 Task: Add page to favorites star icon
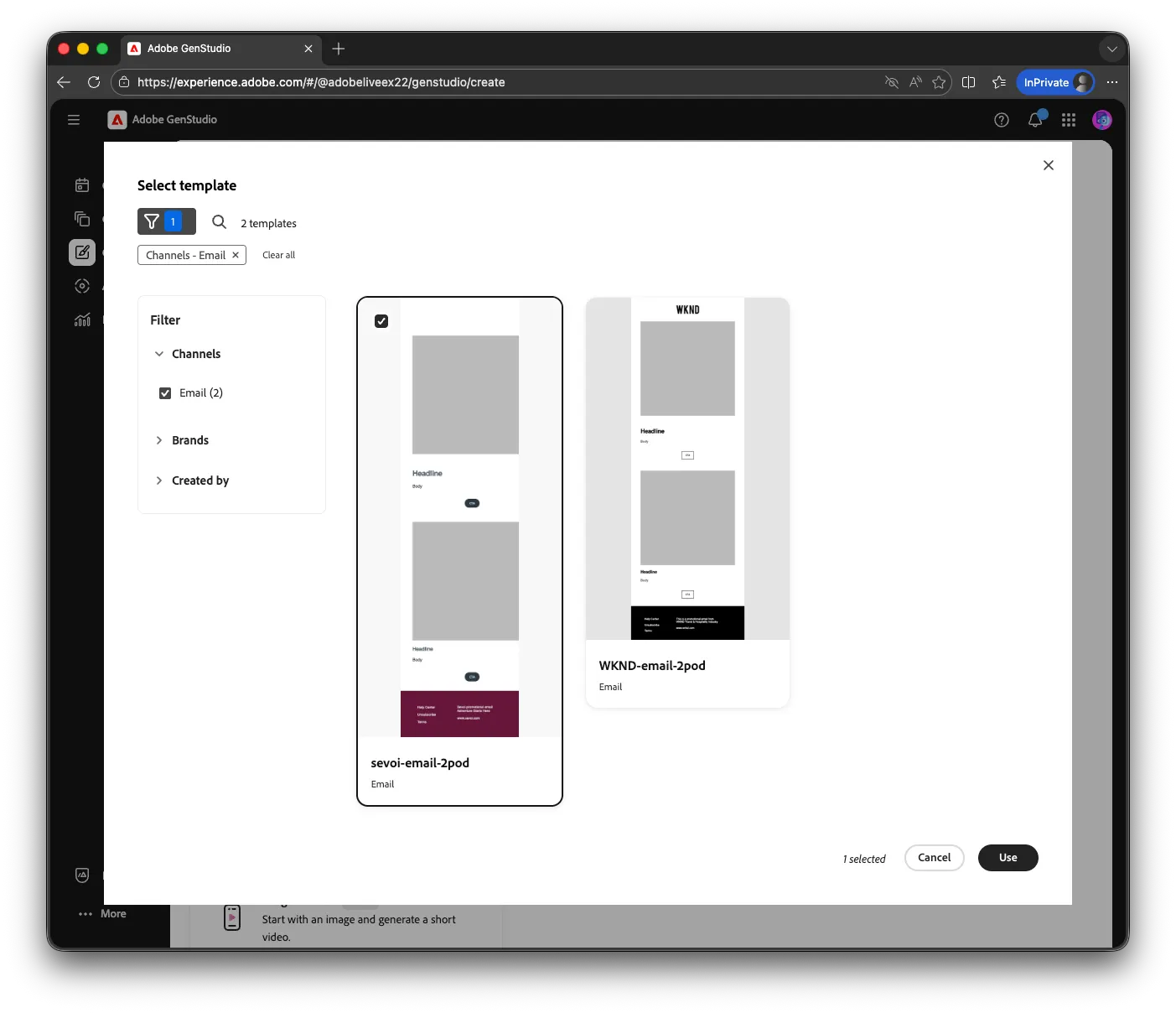pyautogui.click(x=939, y=82)
